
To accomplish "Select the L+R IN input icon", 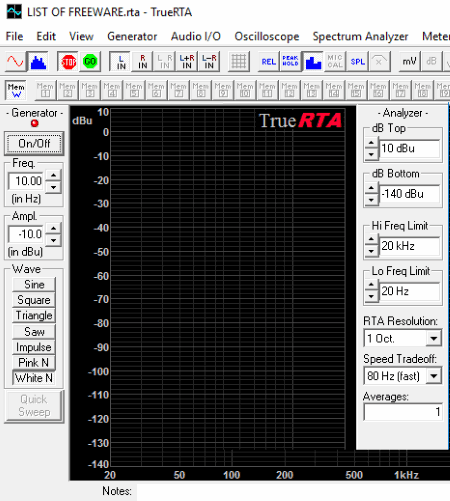I will tap(187, 62).
